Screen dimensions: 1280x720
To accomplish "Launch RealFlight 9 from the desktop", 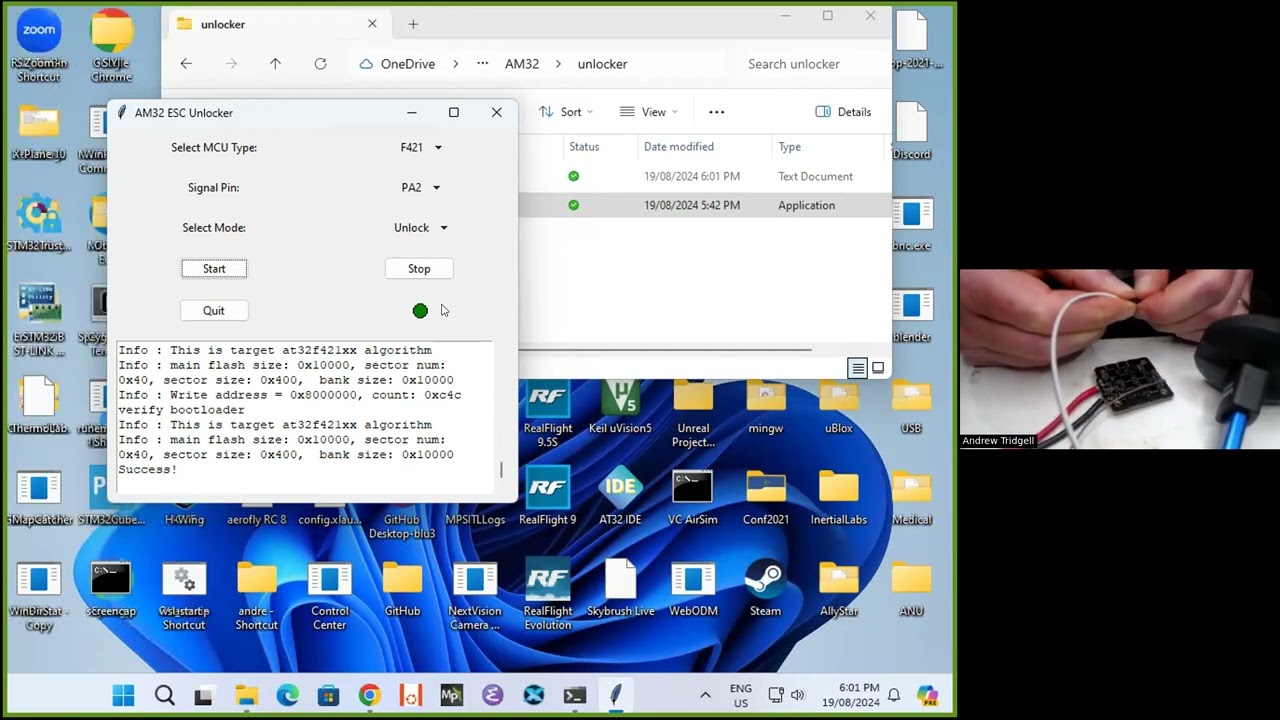I will click(x=547, y=490).
